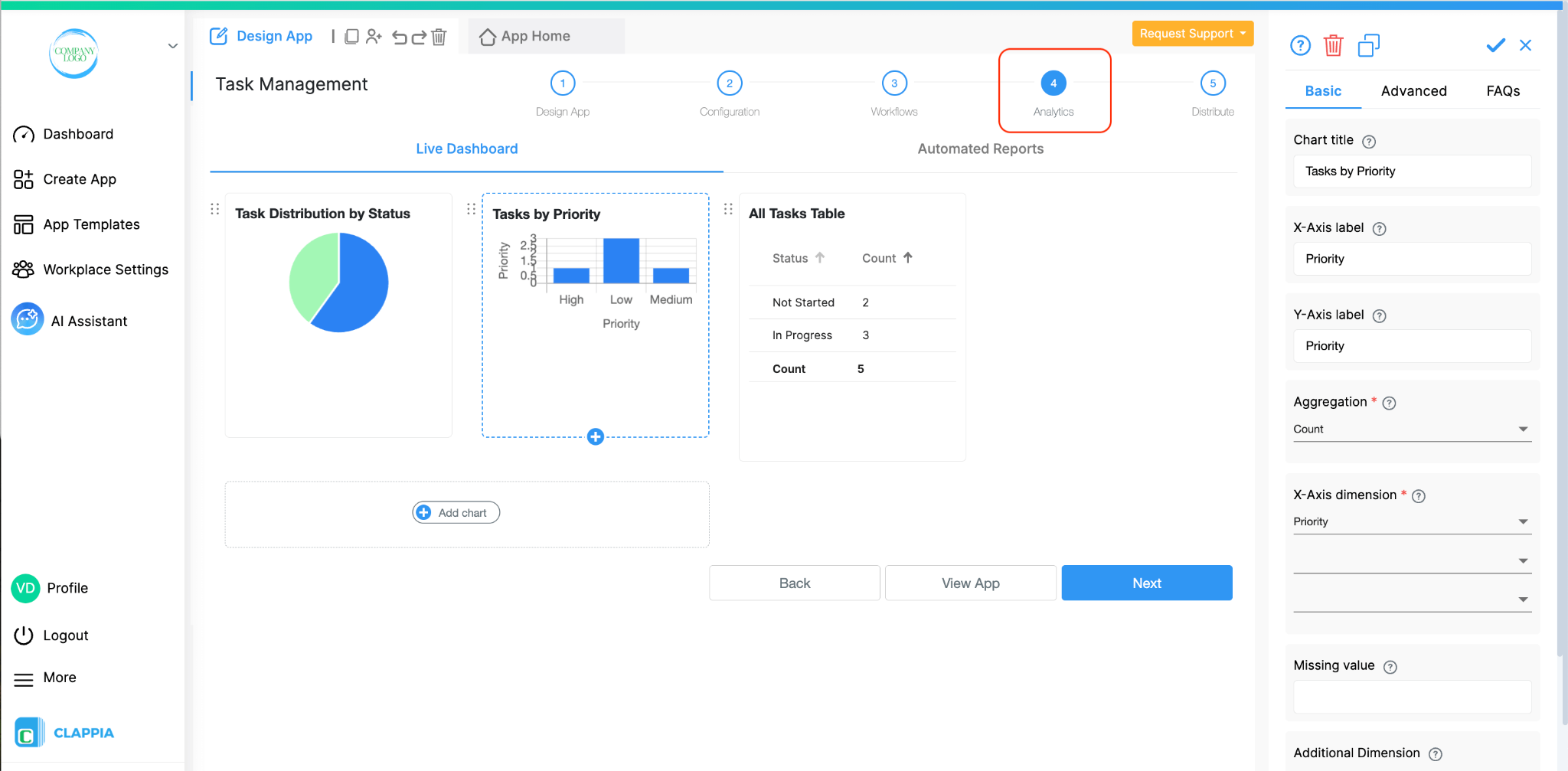
Task: Open the Advanced tab in chart settings
Action: (x=1413, y=90)
